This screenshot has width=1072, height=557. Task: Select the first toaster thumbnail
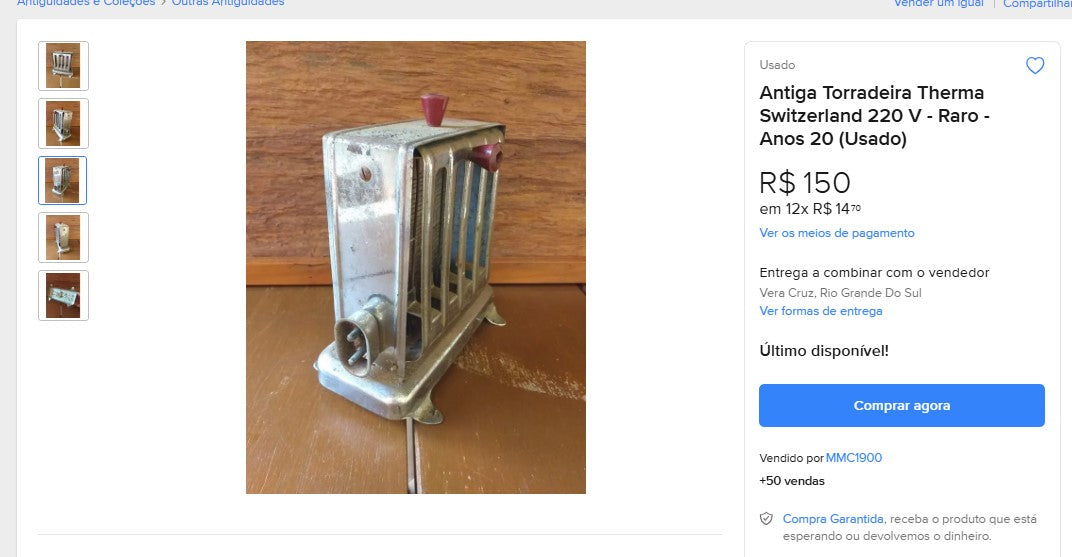[x=64, y=66]
